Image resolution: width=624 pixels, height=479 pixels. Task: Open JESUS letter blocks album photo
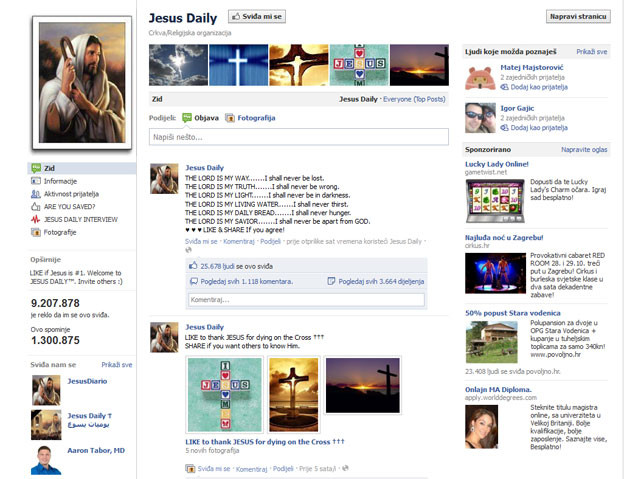[x=225, y=394]
